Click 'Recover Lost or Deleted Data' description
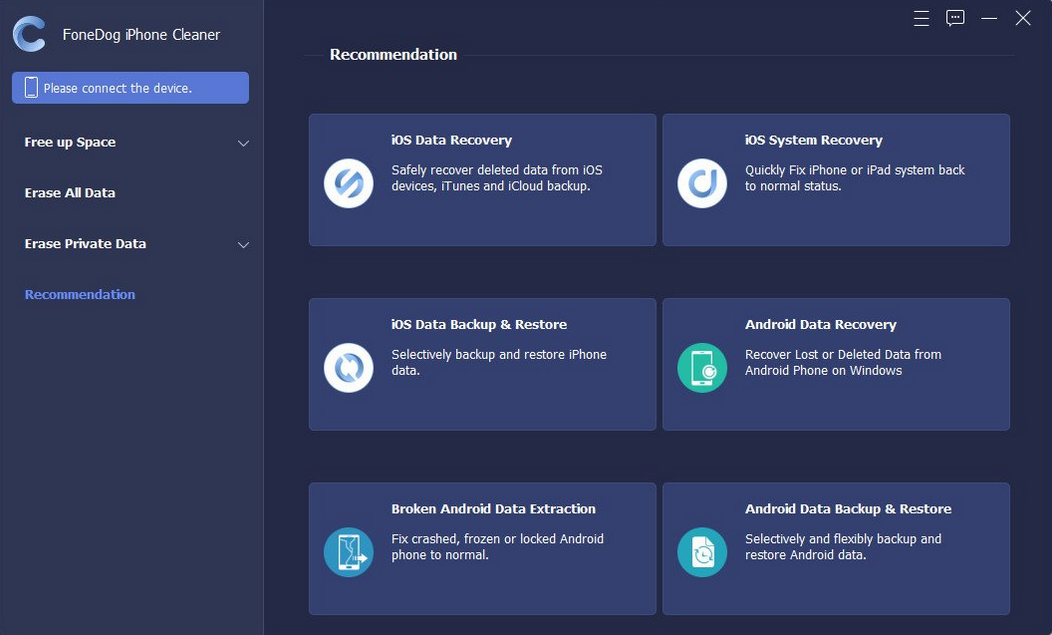The width and height of the screenshot is (1052, 635). [x=843, y=362]
